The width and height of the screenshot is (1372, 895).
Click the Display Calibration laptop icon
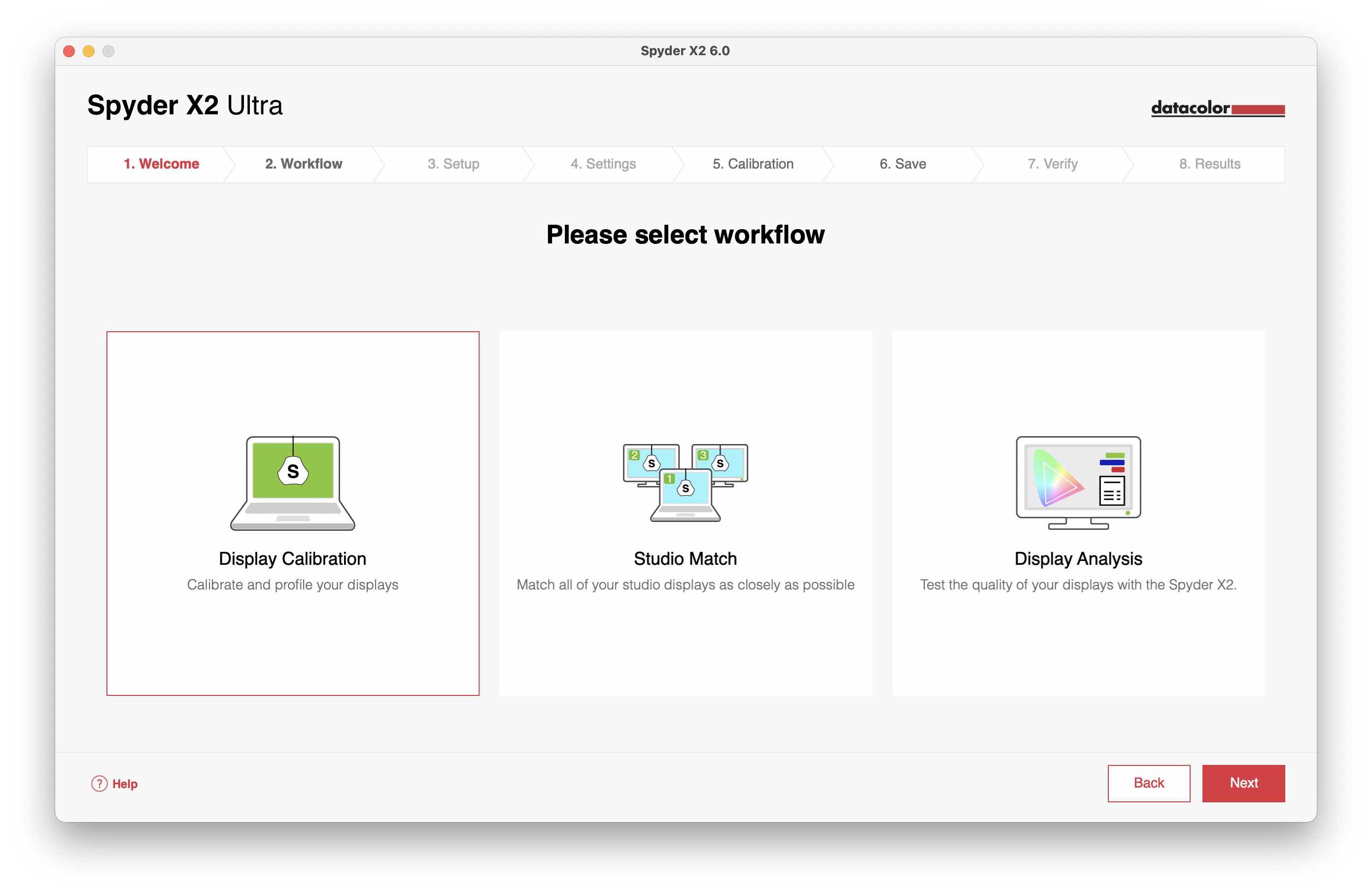coord(293,482)
